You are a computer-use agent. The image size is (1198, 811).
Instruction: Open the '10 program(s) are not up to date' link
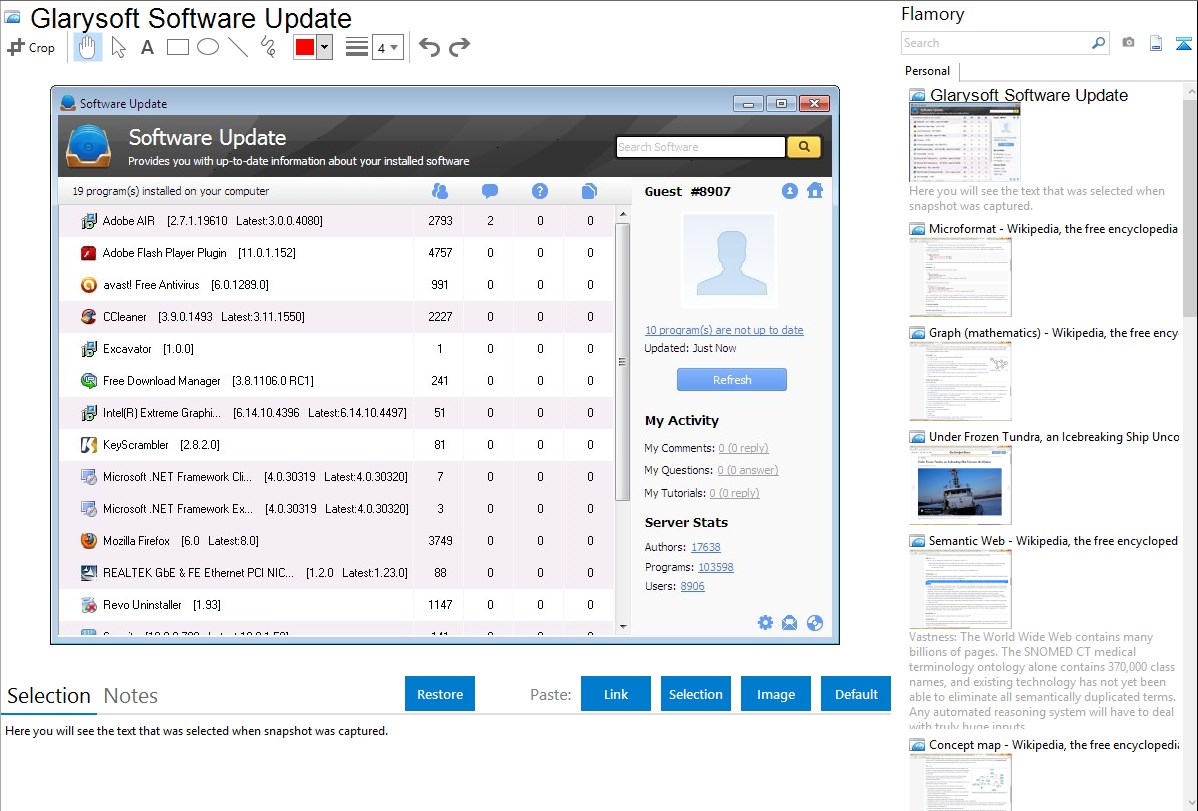pos(724,330)
